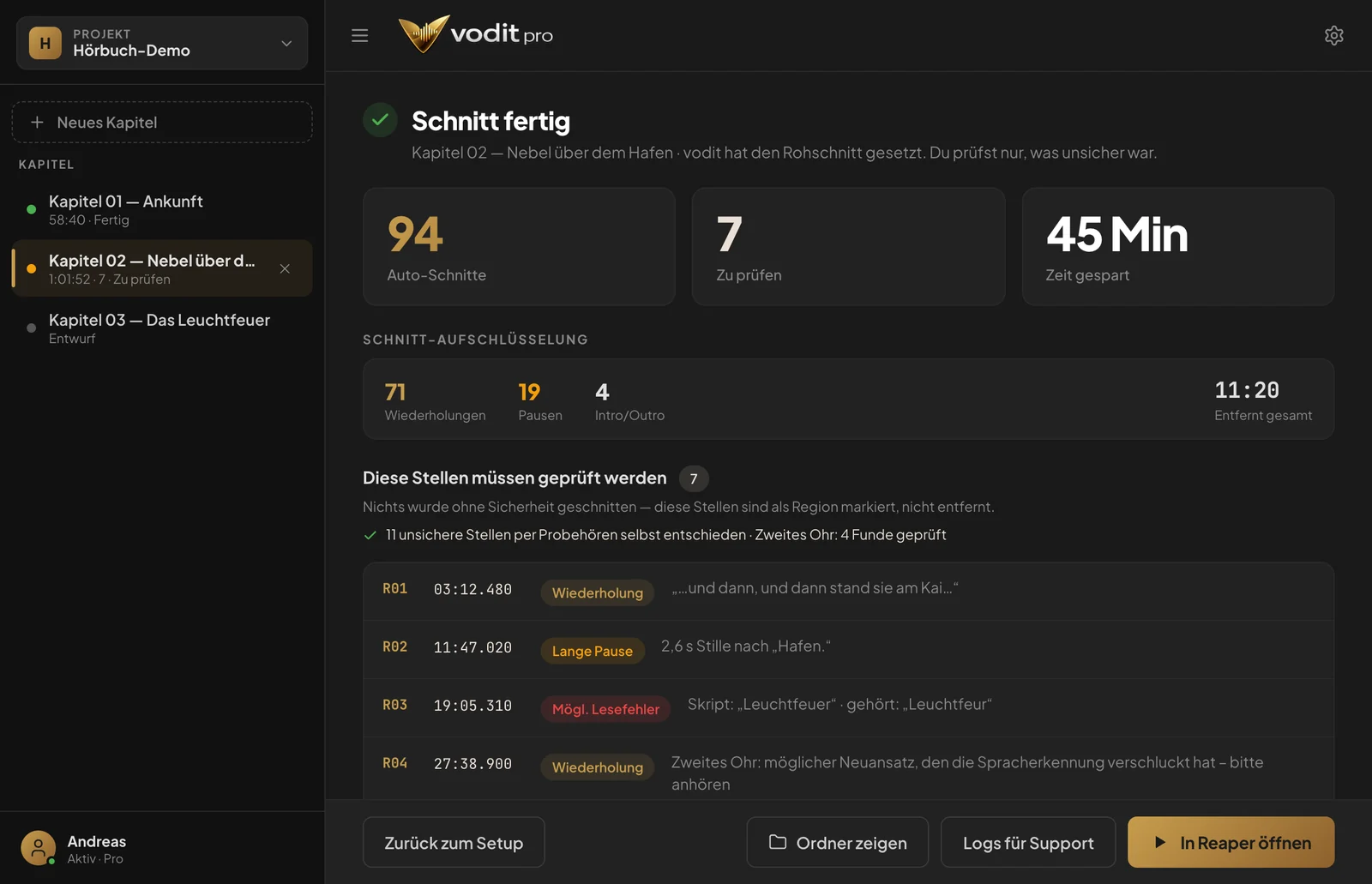1372x884 pixels.
Task: Click the Mögl. Lesefehler tag
Action: point(605,709)
